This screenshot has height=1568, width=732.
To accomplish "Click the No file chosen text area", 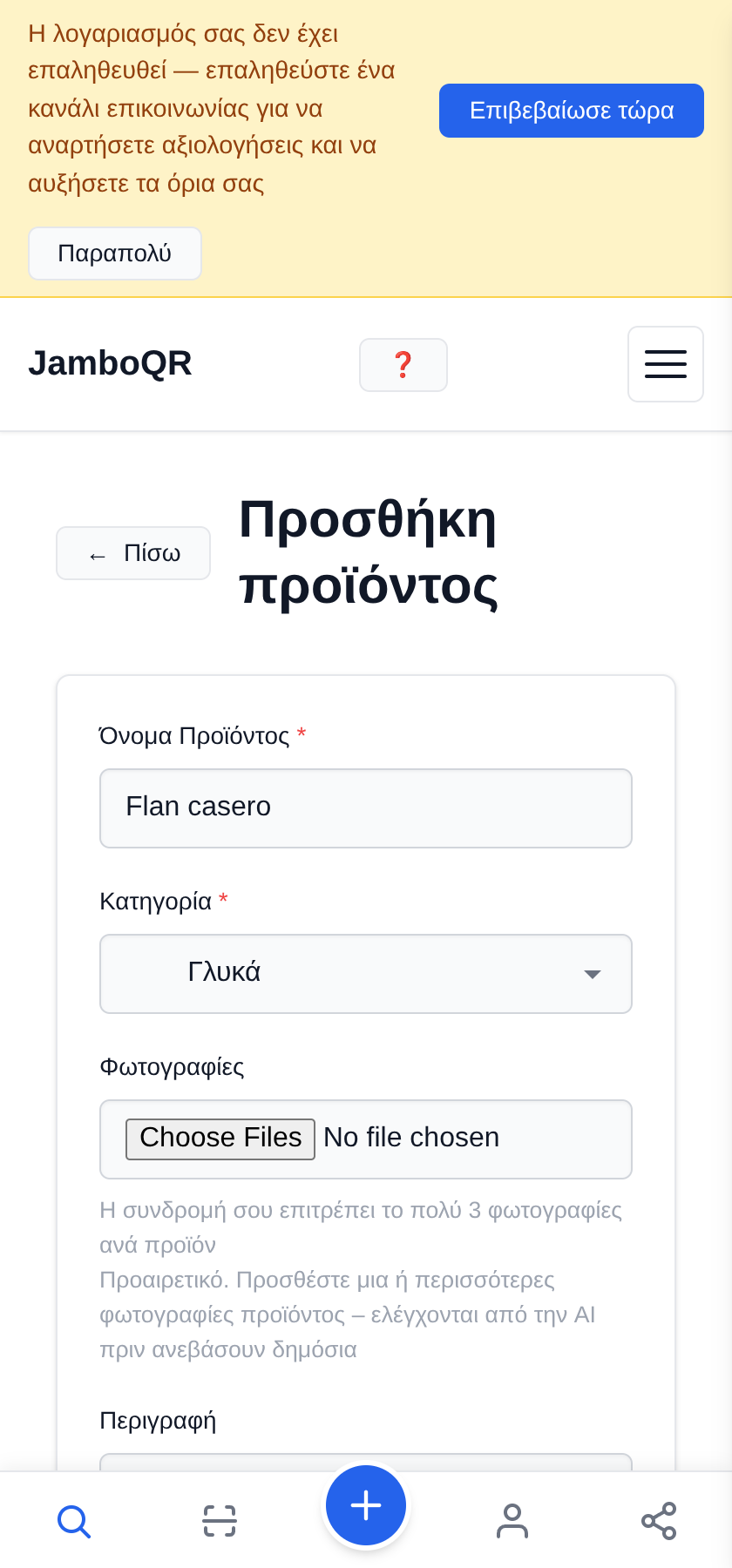I will [x=411, y=1138].
